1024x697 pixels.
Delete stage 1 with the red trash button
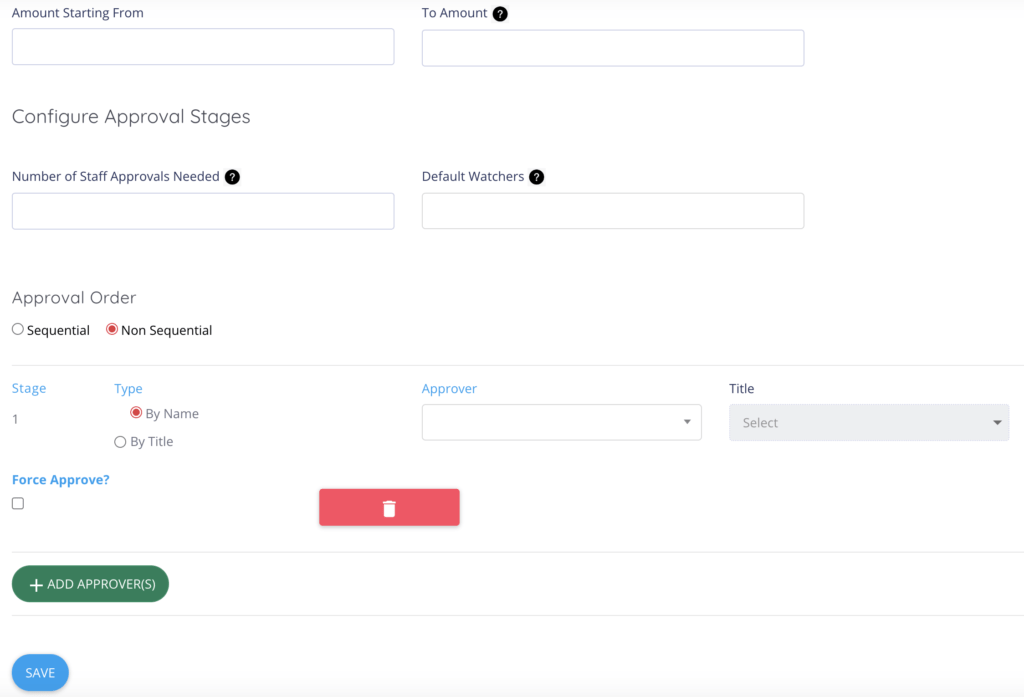click(x=389, y=508)
